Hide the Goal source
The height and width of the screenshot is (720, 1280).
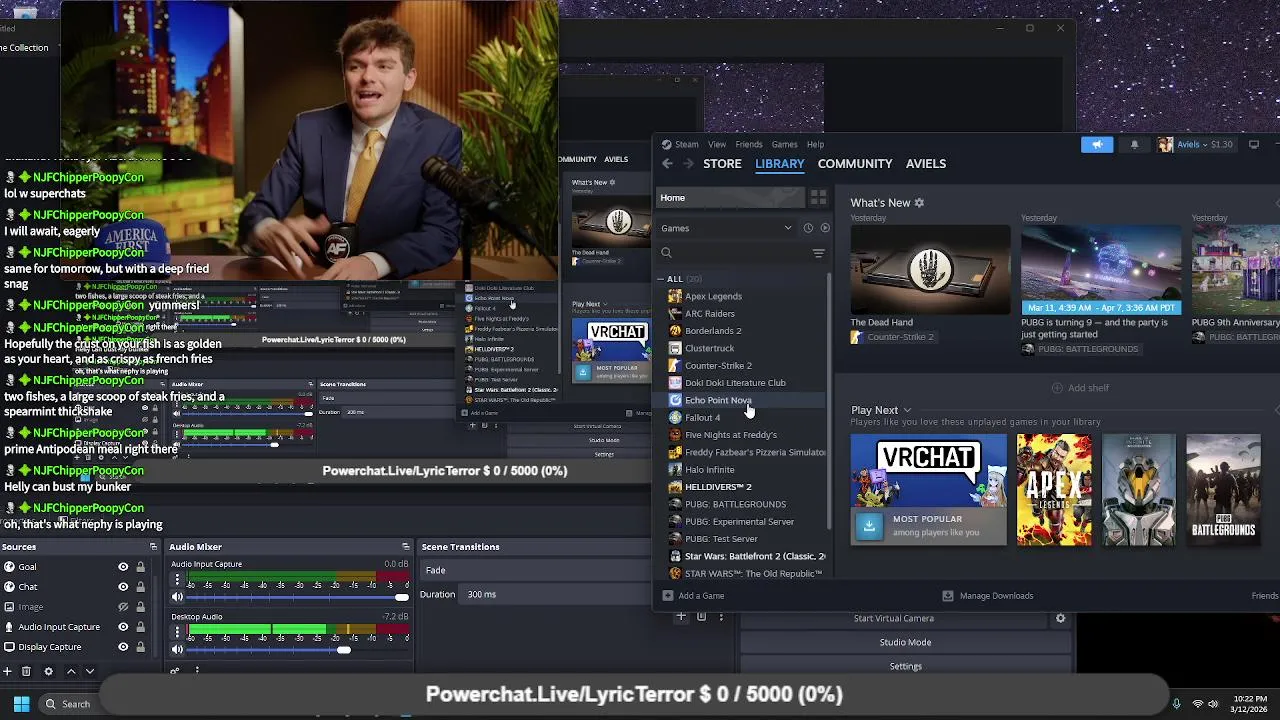[x=123, y=567]
